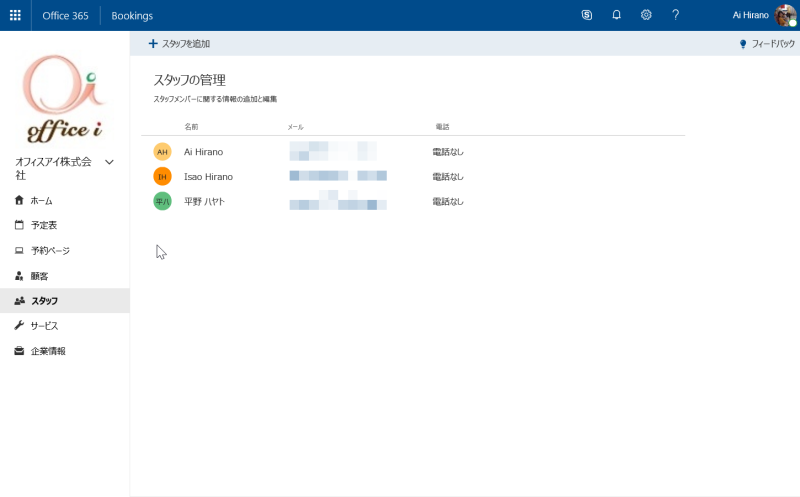Open Ai Hirano's account profile picture
Viewport: 800px width, 497px height.
point(786,15)
